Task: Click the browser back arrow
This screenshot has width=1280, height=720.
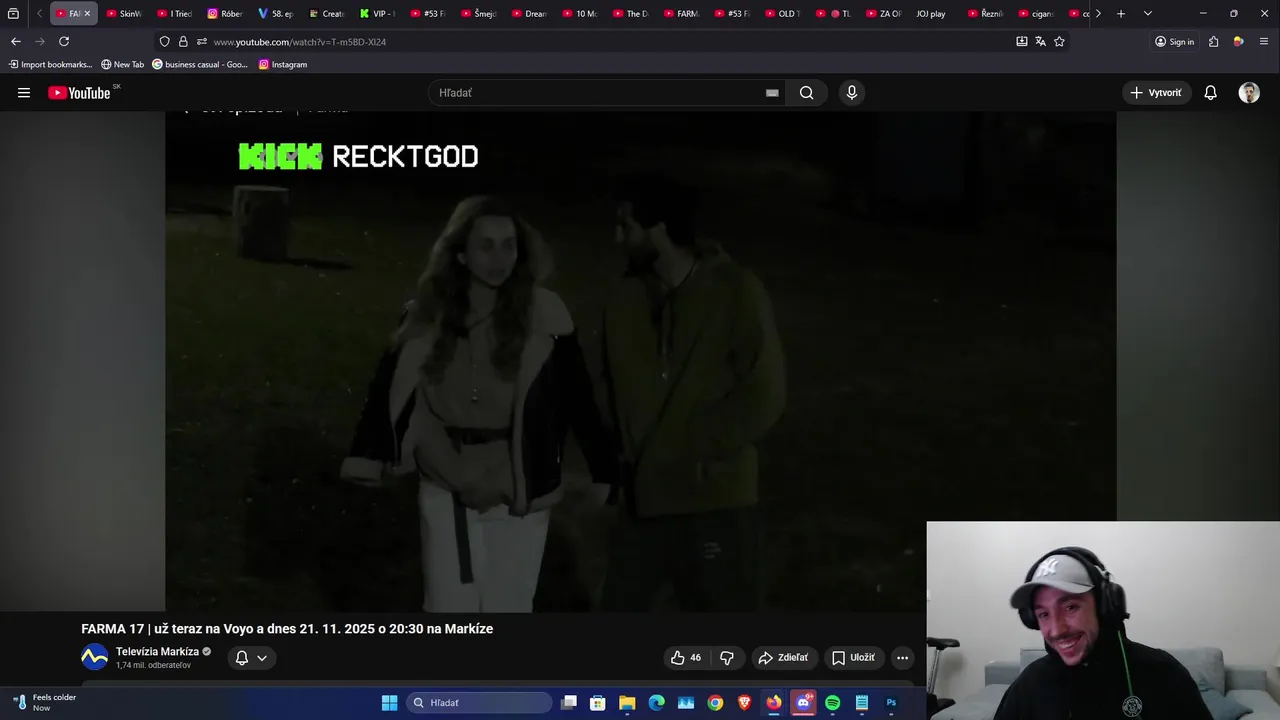Action: pos(16,41)
